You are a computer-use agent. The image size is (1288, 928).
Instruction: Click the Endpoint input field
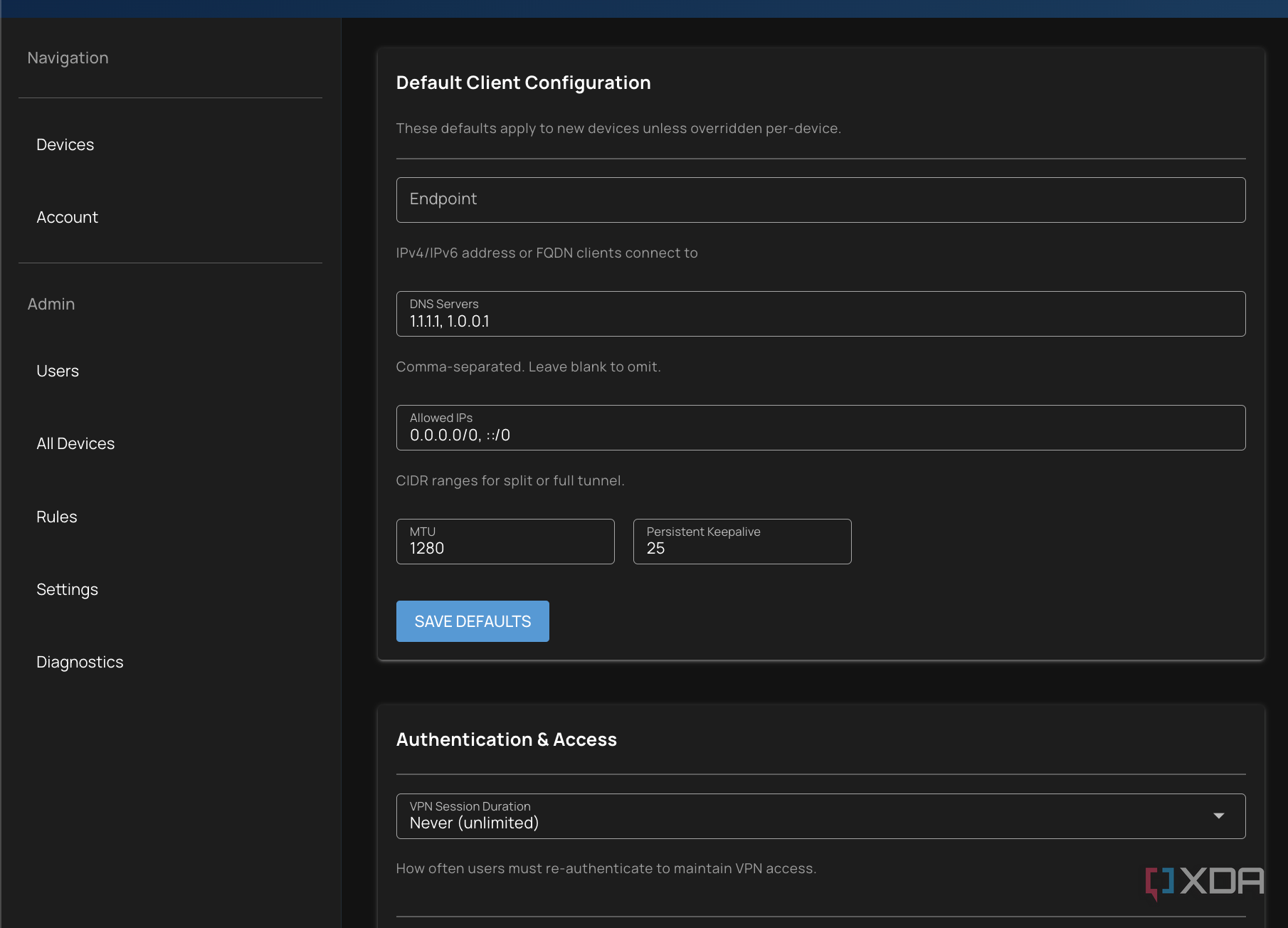(820, 200)
